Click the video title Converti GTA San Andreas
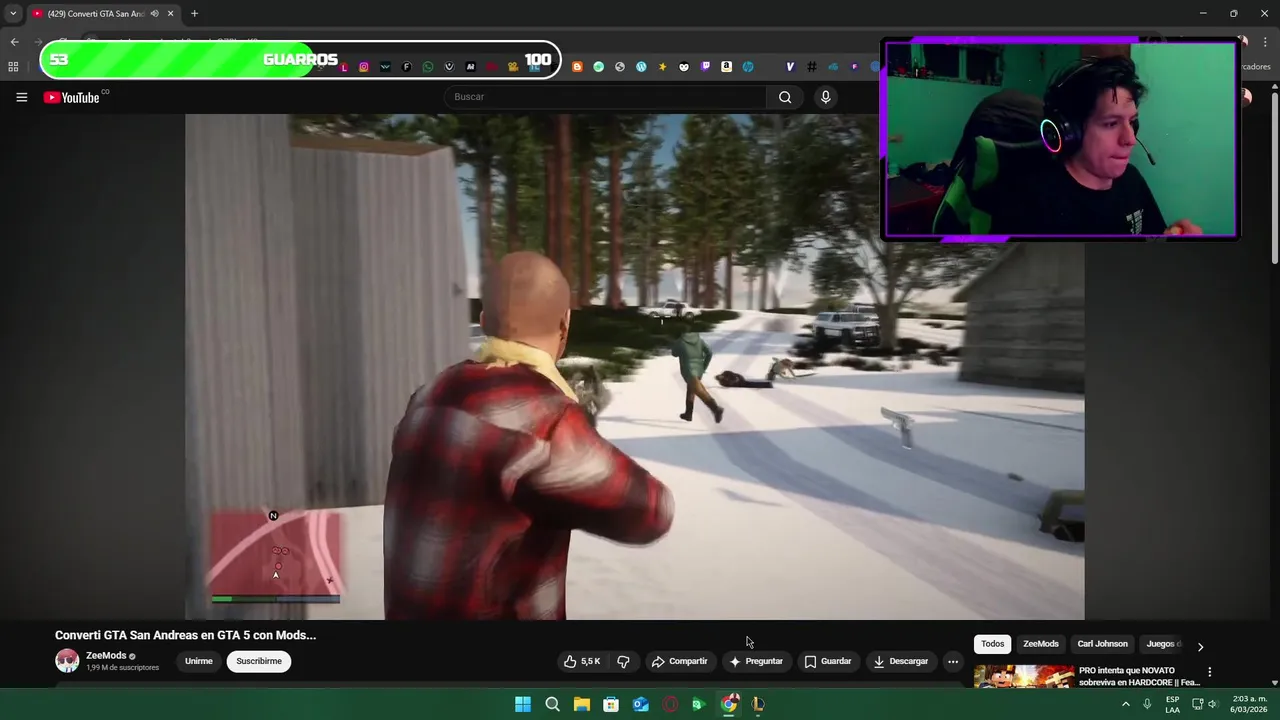Viewport: 1280px width, 720px height. [x=185, y=635]
